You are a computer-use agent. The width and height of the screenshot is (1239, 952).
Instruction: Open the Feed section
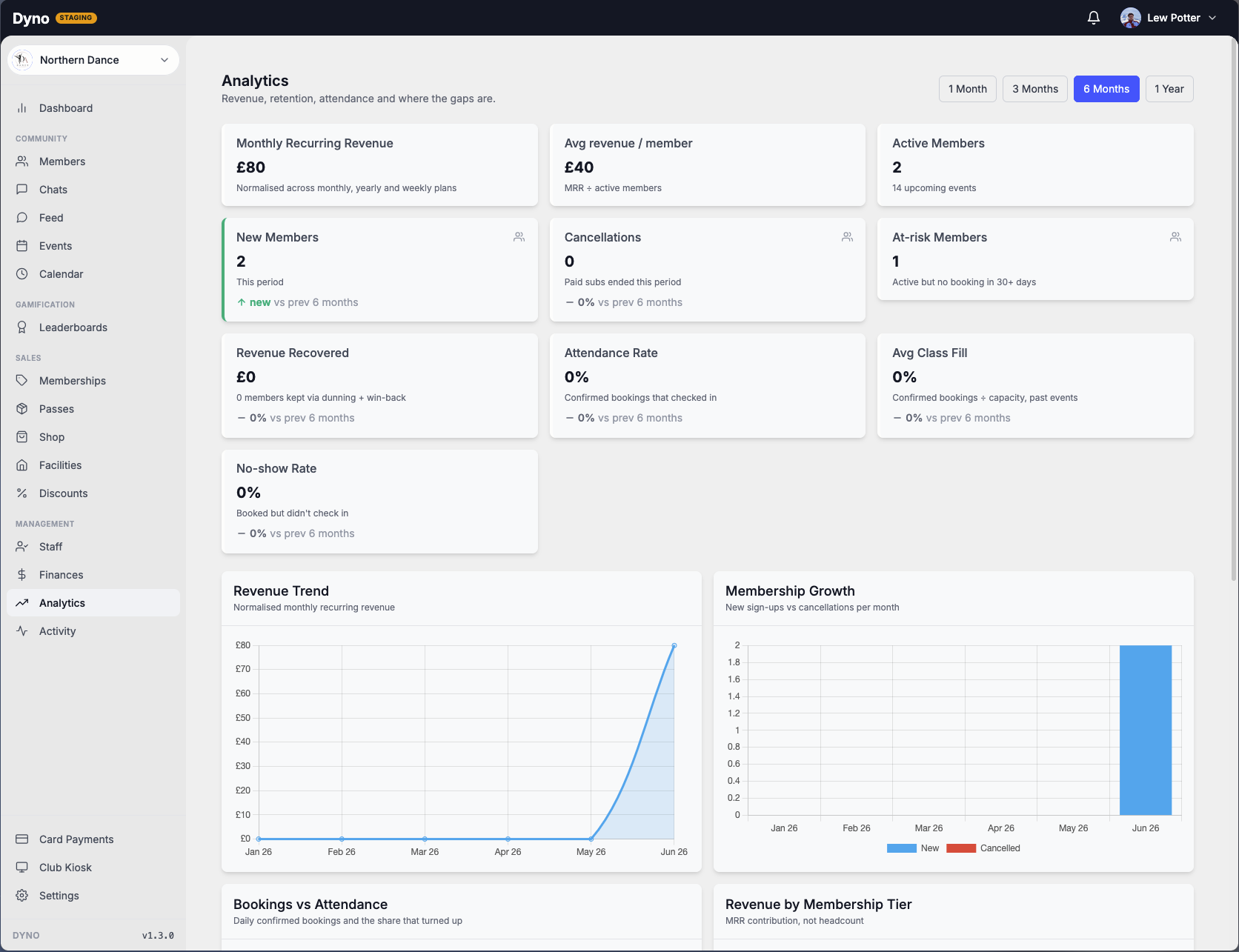click(x=93, y=218)
